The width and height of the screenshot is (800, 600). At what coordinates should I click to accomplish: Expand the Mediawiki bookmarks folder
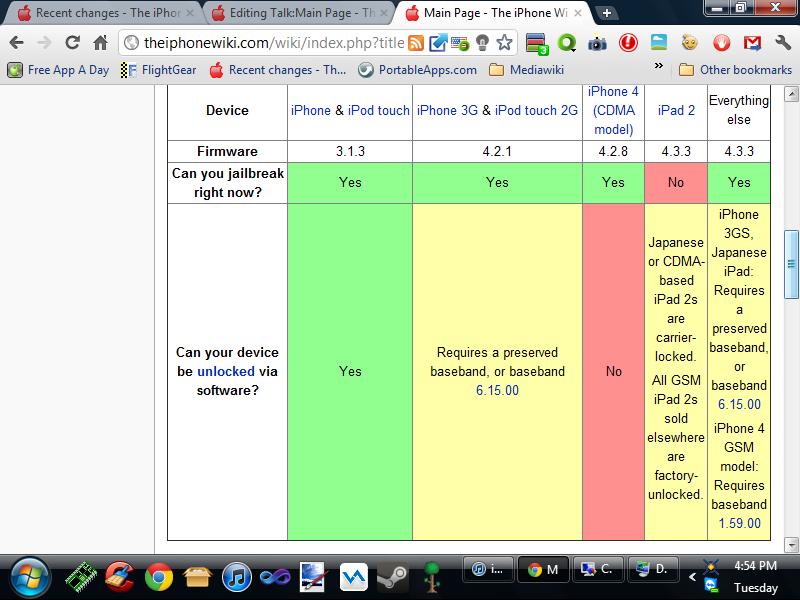click(x=527, y=70)
